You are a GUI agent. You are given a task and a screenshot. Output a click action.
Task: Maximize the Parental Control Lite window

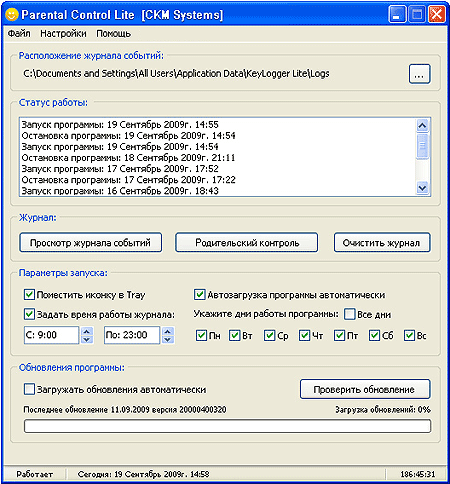tap(417, 15)
